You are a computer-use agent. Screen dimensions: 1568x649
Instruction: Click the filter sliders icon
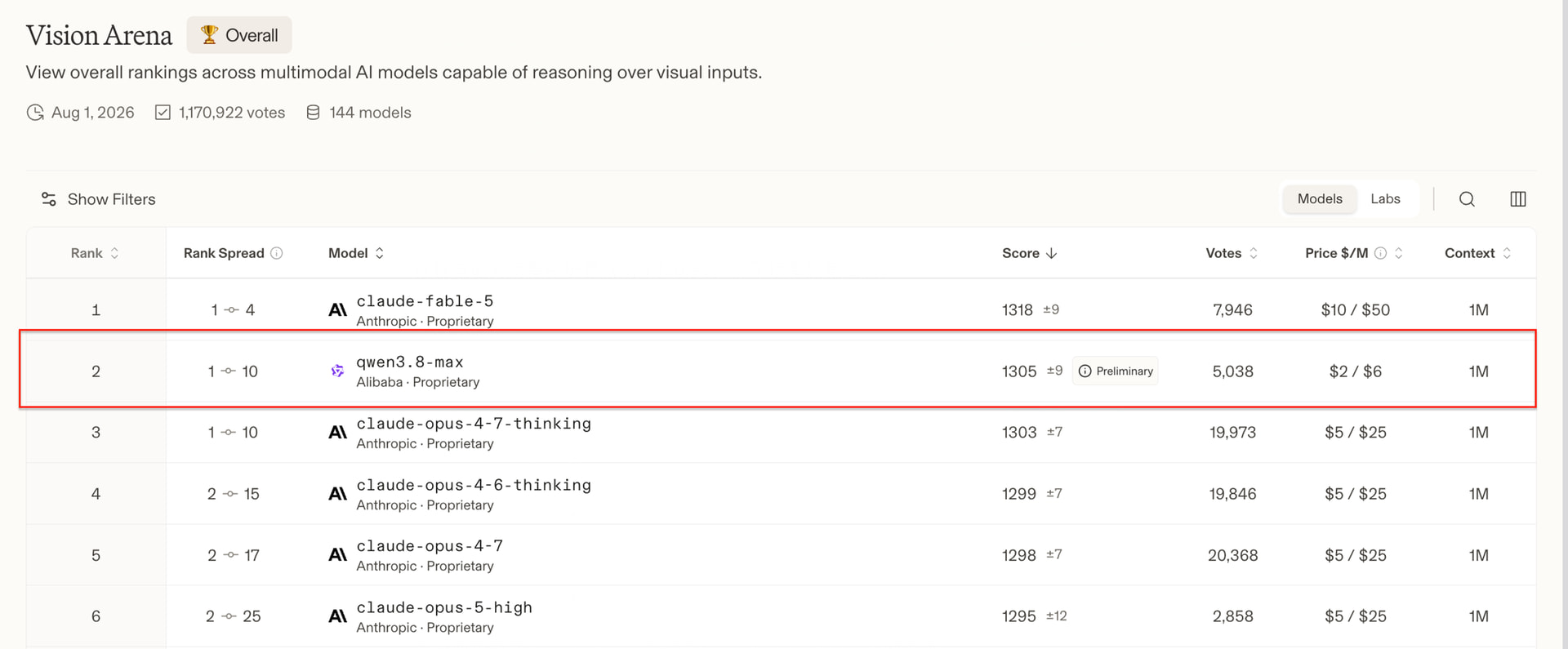[49, 199]
